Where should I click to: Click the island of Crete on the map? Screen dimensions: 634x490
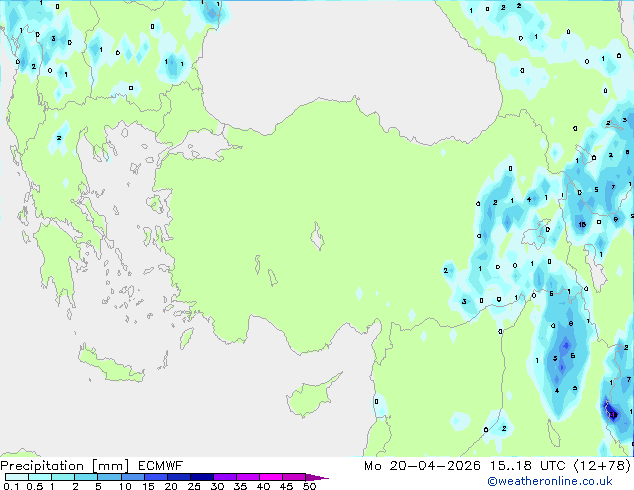(110, 366)
